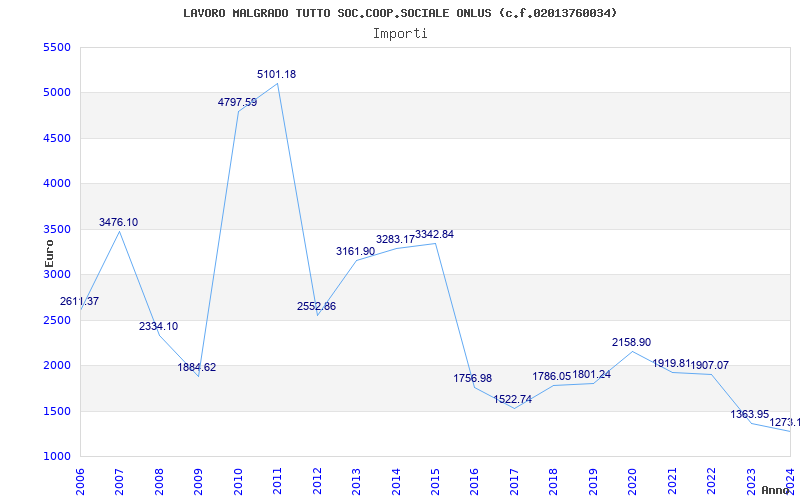
Task: Click the 2000 y-axis tick
Action: pos(57,366)
